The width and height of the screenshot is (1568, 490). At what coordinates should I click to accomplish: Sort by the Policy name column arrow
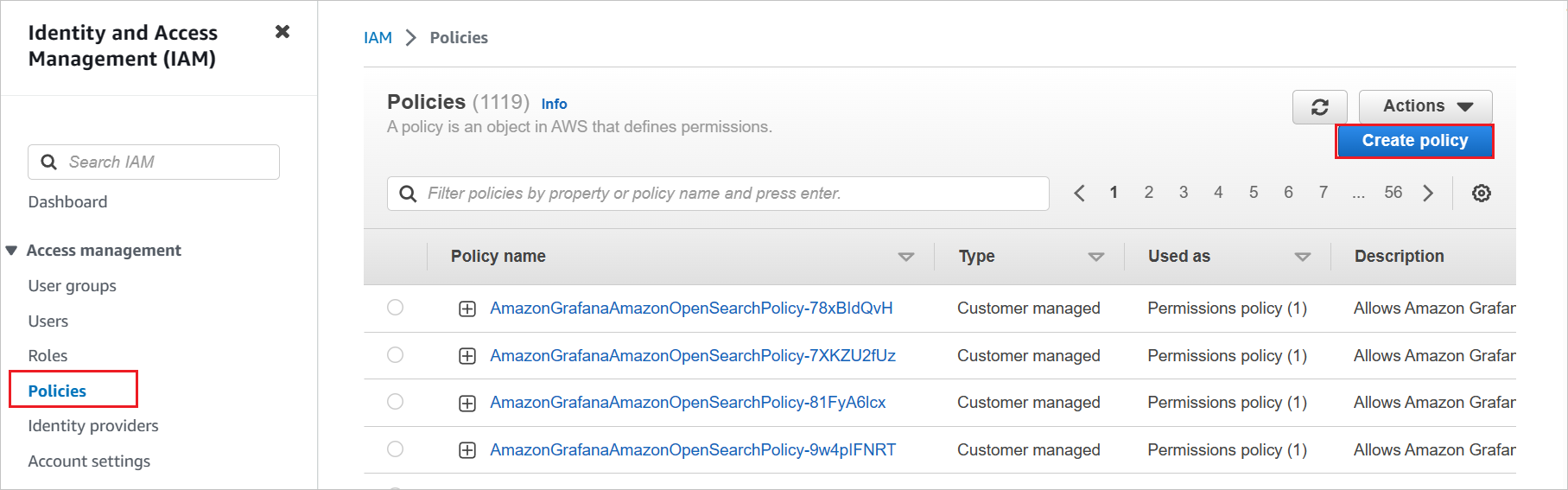pyautogui.click(x=905, y=257)
